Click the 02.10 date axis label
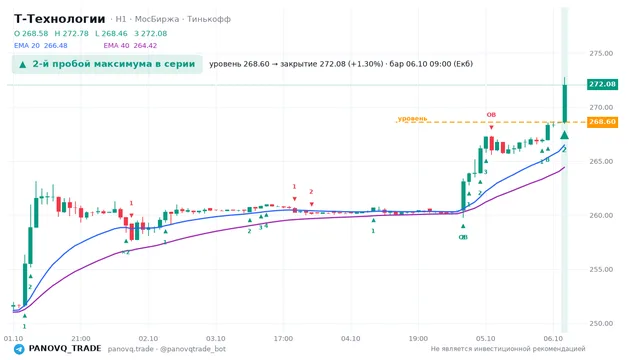Viewport: 640px width, 360px height. (x=148, y=338)
